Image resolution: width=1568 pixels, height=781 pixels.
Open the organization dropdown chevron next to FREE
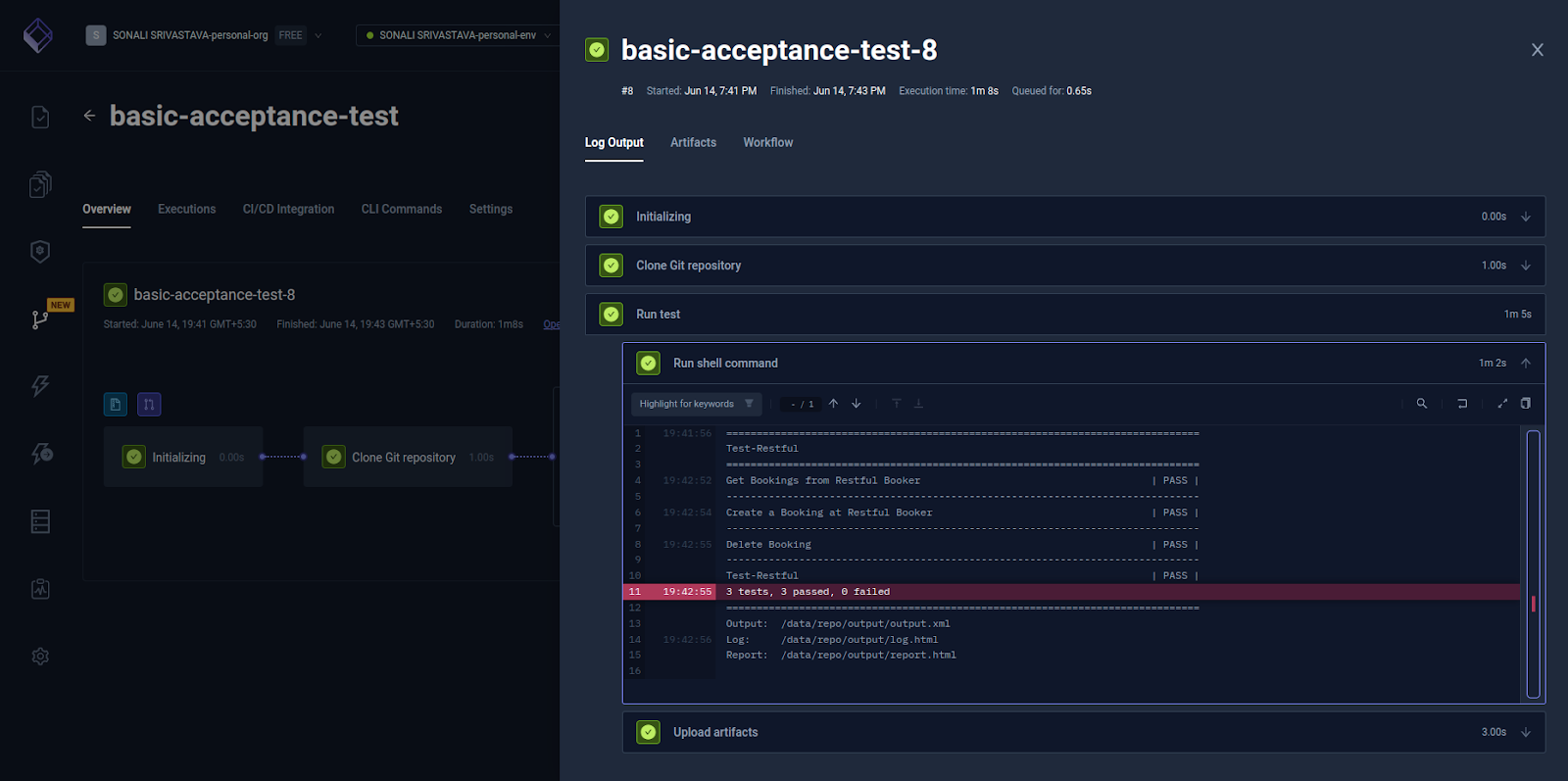[x=318, y=35]
